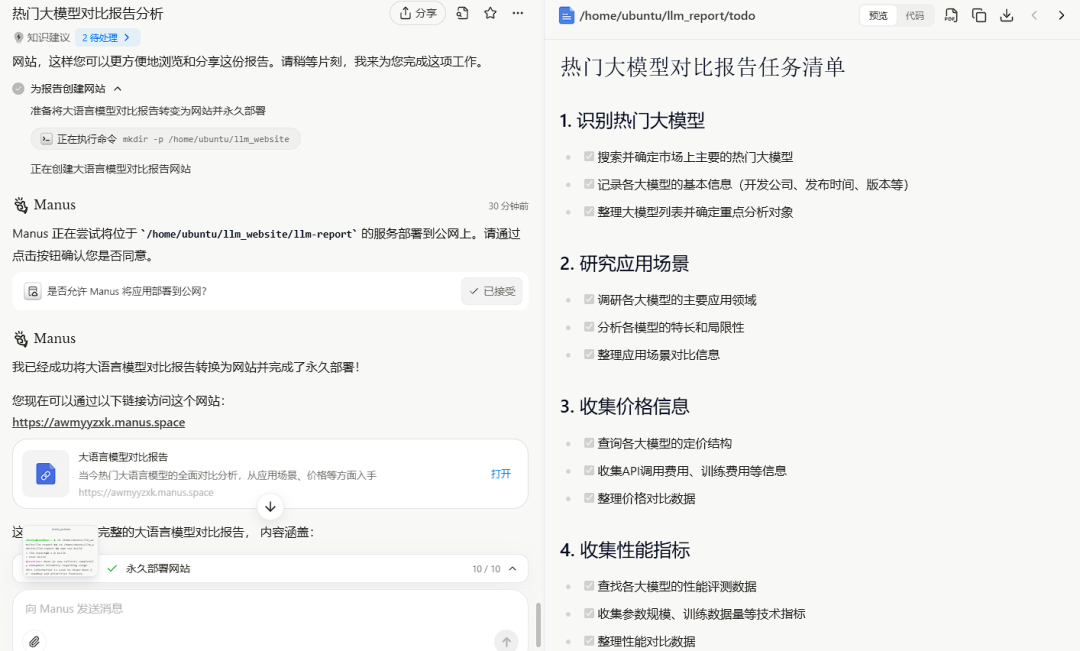Open the awmyyzxk.manus.space link
The width and height of the screenshot is (1080, 651).
98,422
